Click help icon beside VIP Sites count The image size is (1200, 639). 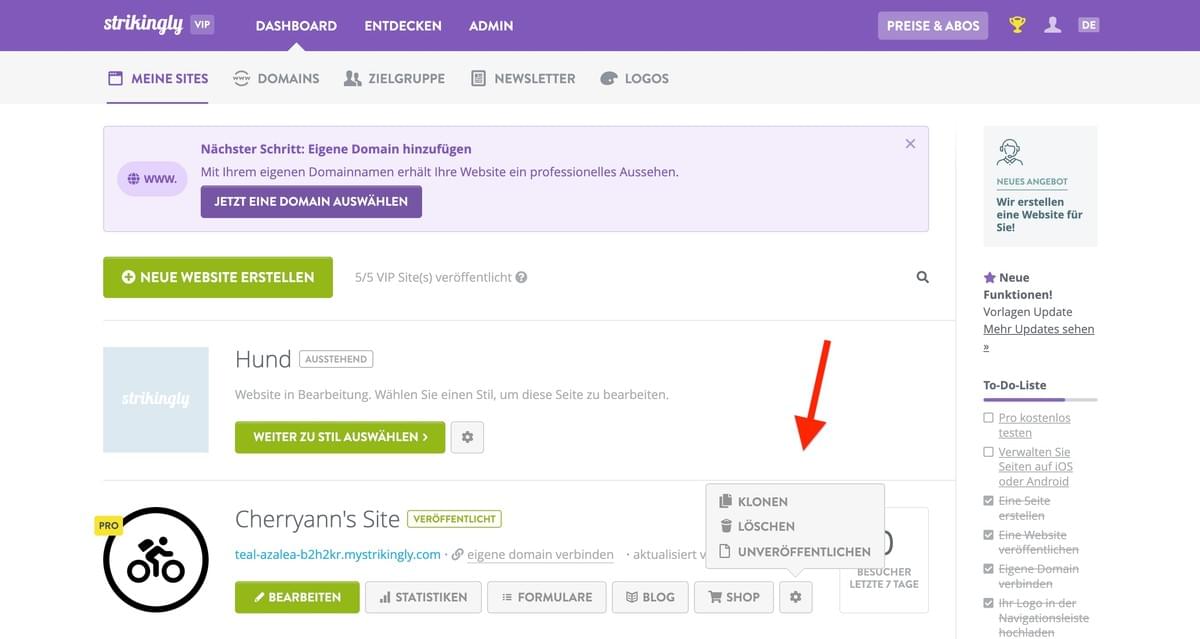pyautogui.click(x=521, y=278)
